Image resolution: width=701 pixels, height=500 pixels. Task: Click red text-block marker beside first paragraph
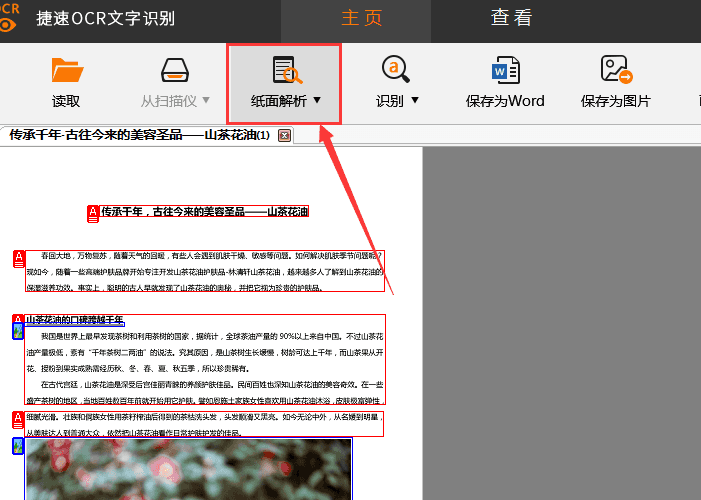coord(18,259)
